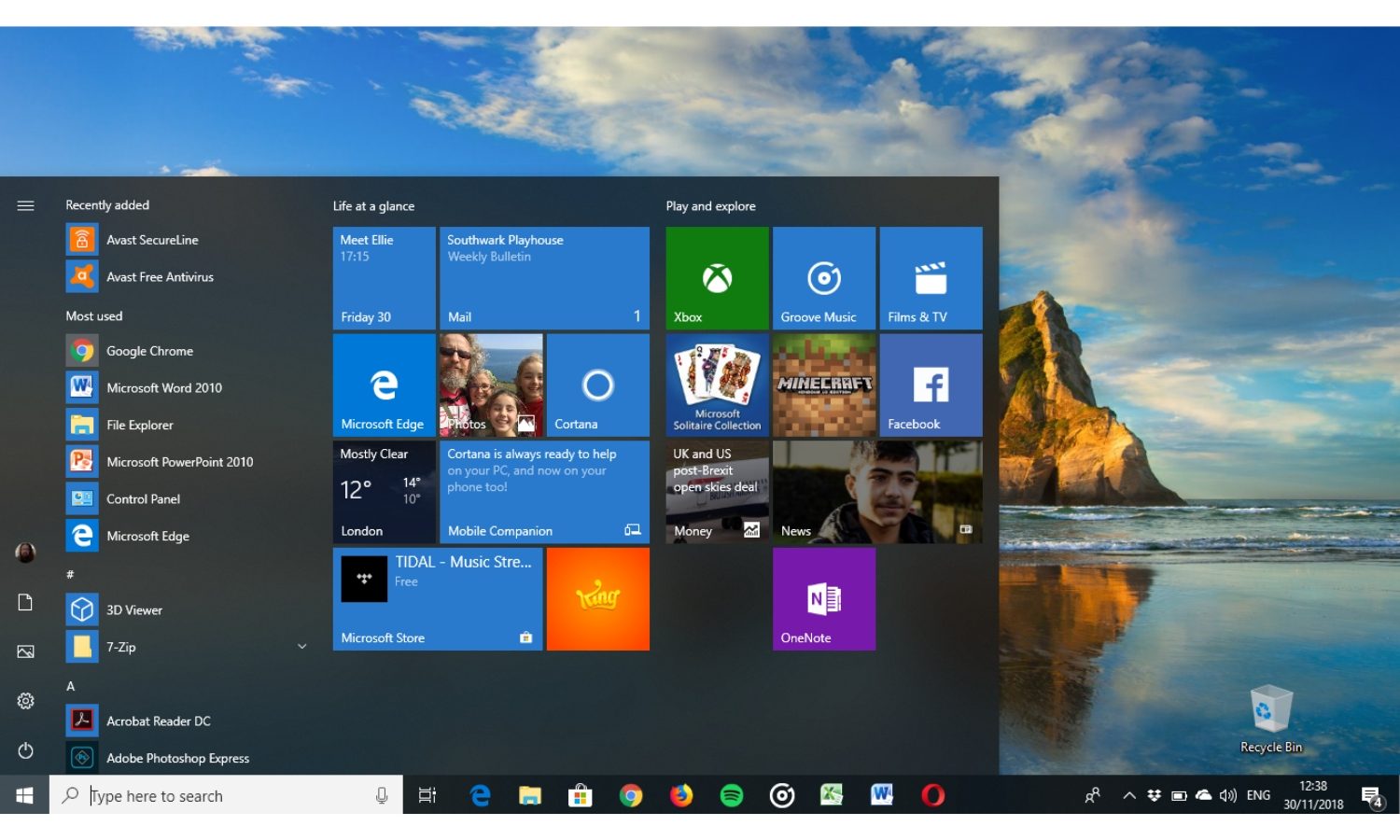Screen dimensions: 1400x840
Task: Open Word from the taskbar
Action: click(x=882, y=795)
